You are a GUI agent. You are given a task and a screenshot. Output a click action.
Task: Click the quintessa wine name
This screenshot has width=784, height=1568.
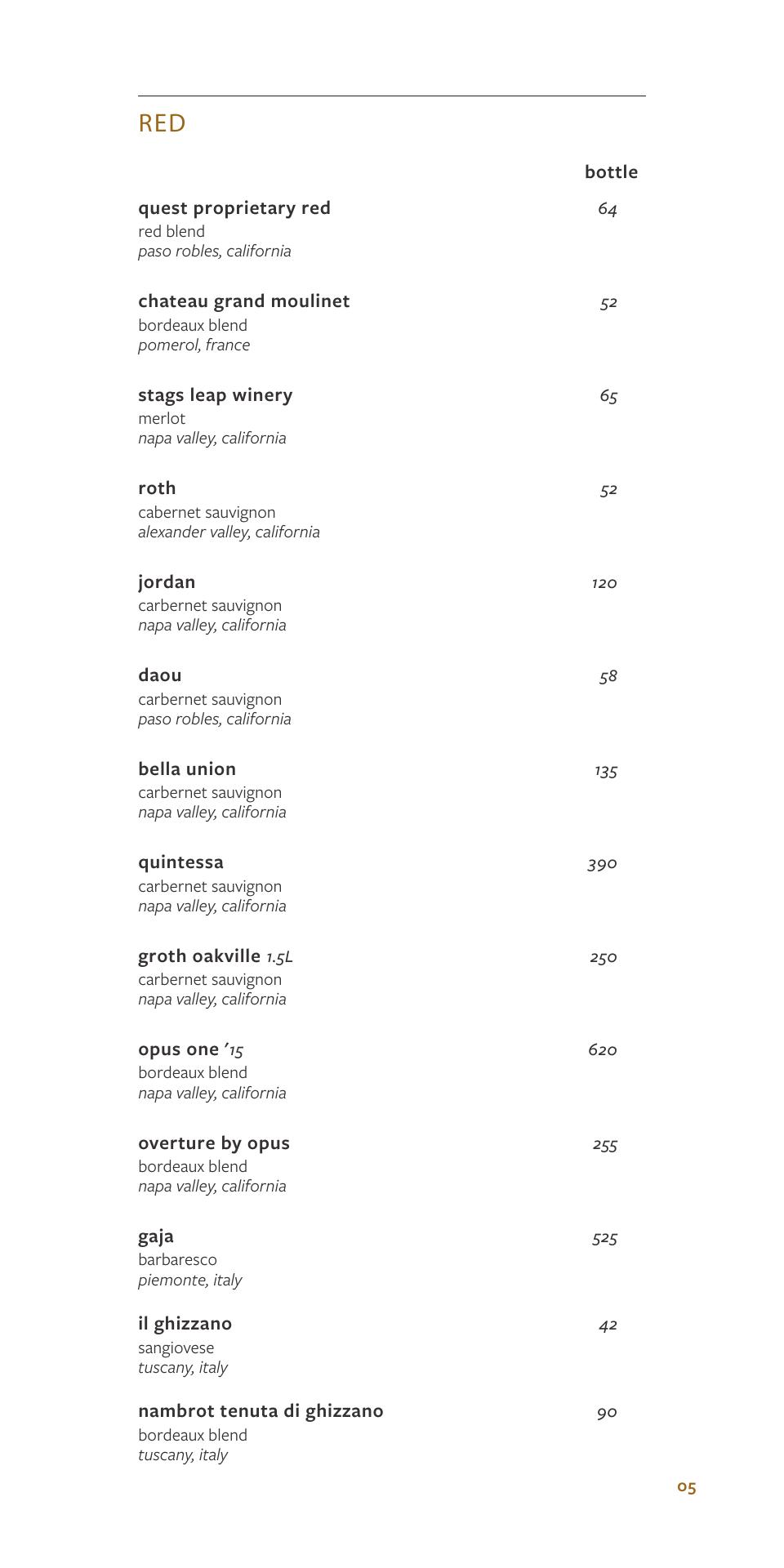tap(180, 862)
